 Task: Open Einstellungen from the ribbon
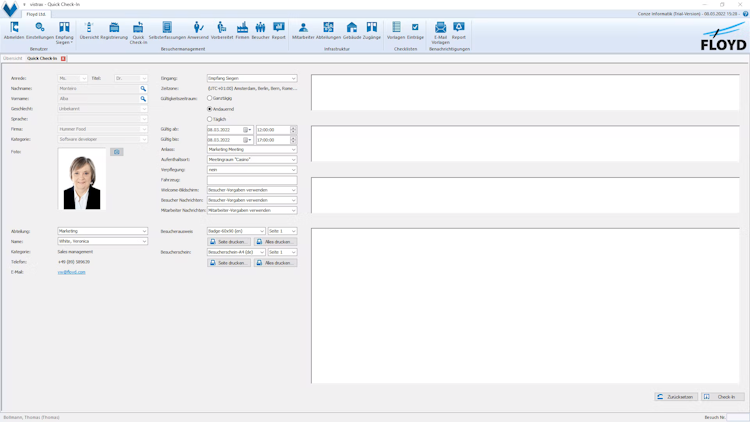[x=40, y=30]
